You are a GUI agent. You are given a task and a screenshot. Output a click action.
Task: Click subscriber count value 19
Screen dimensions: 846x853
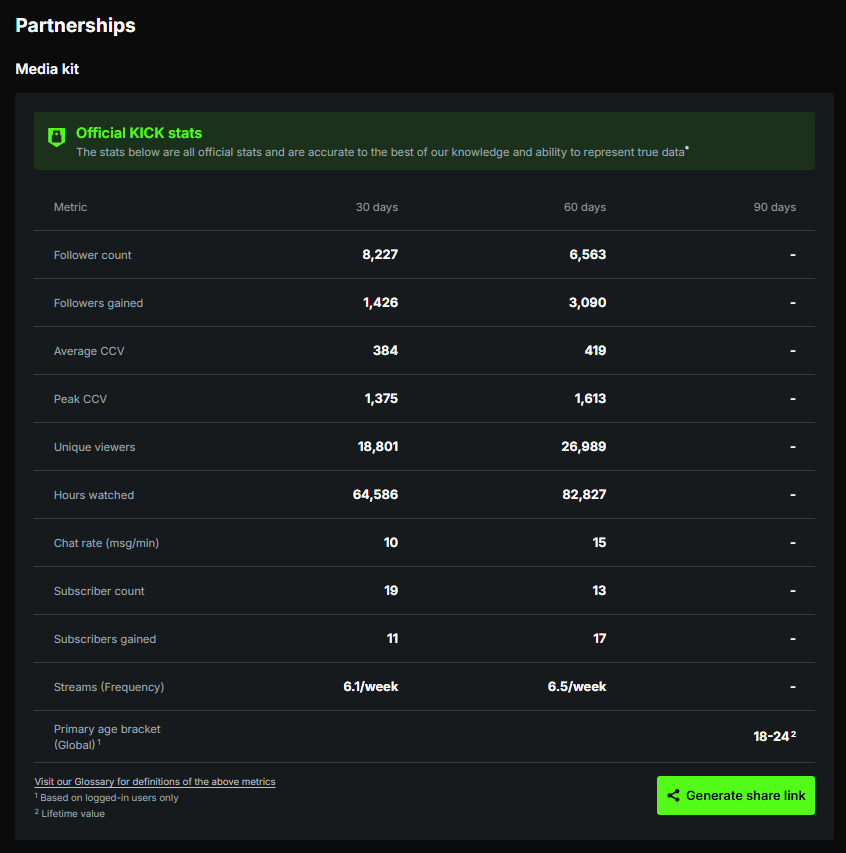tap(391, 590)
